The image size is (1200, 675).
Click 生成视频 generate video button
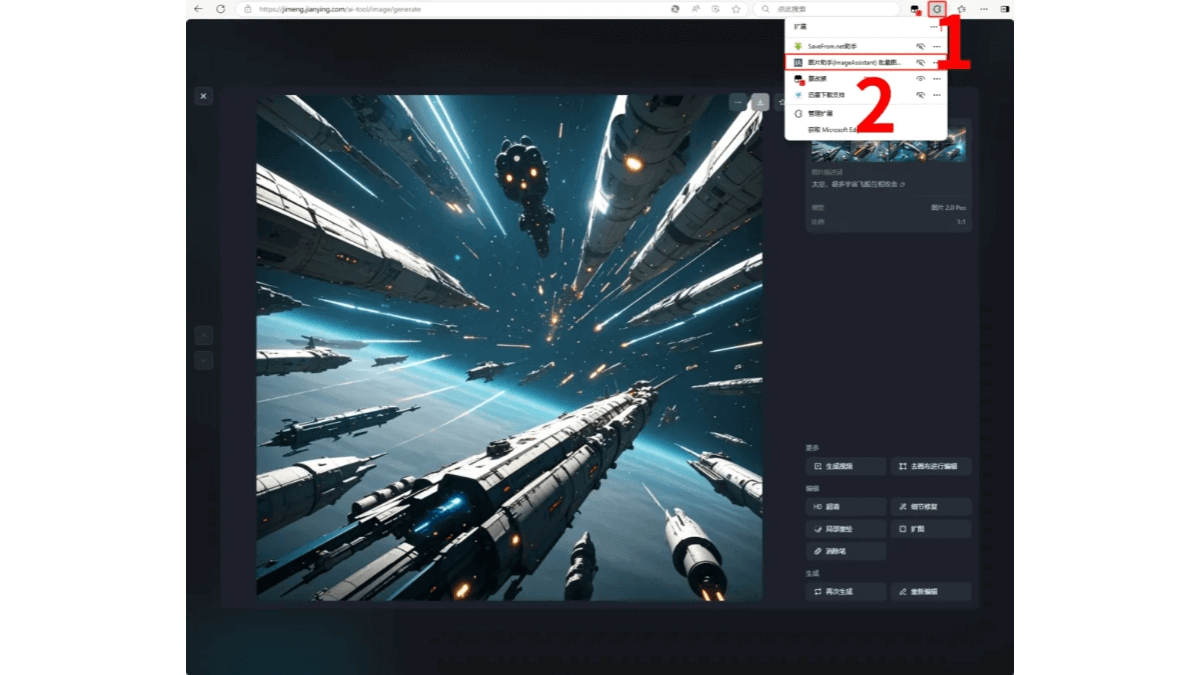pos(845,467)
